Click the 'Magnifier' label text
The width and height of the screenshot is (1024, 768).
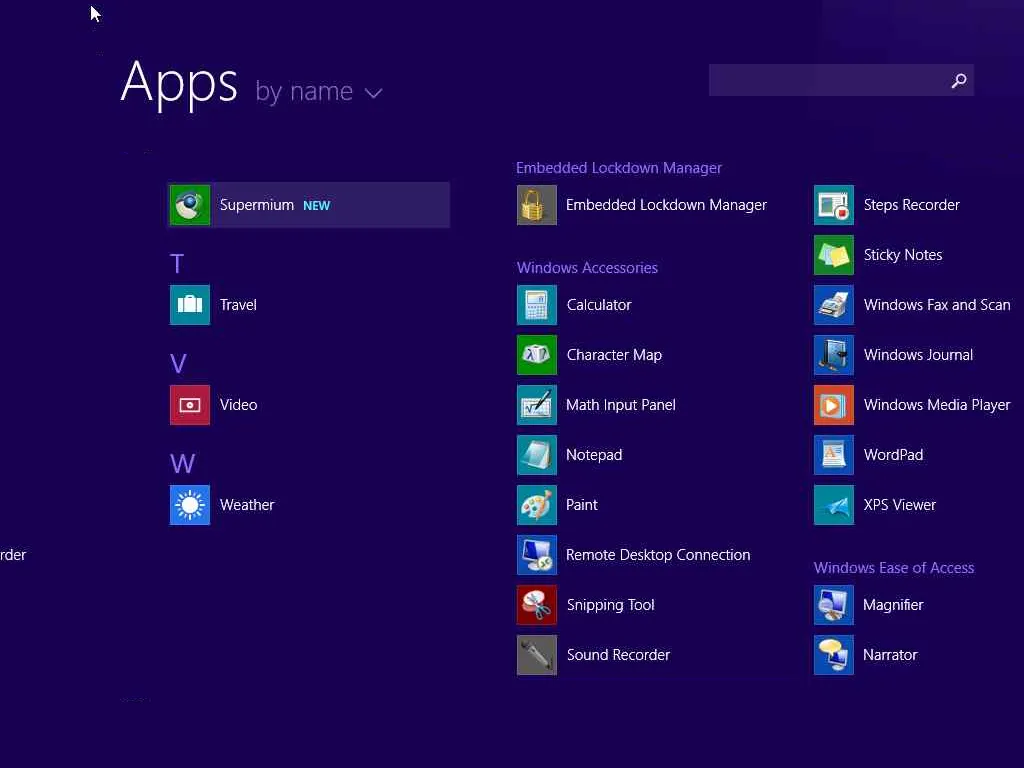[893, 605]
